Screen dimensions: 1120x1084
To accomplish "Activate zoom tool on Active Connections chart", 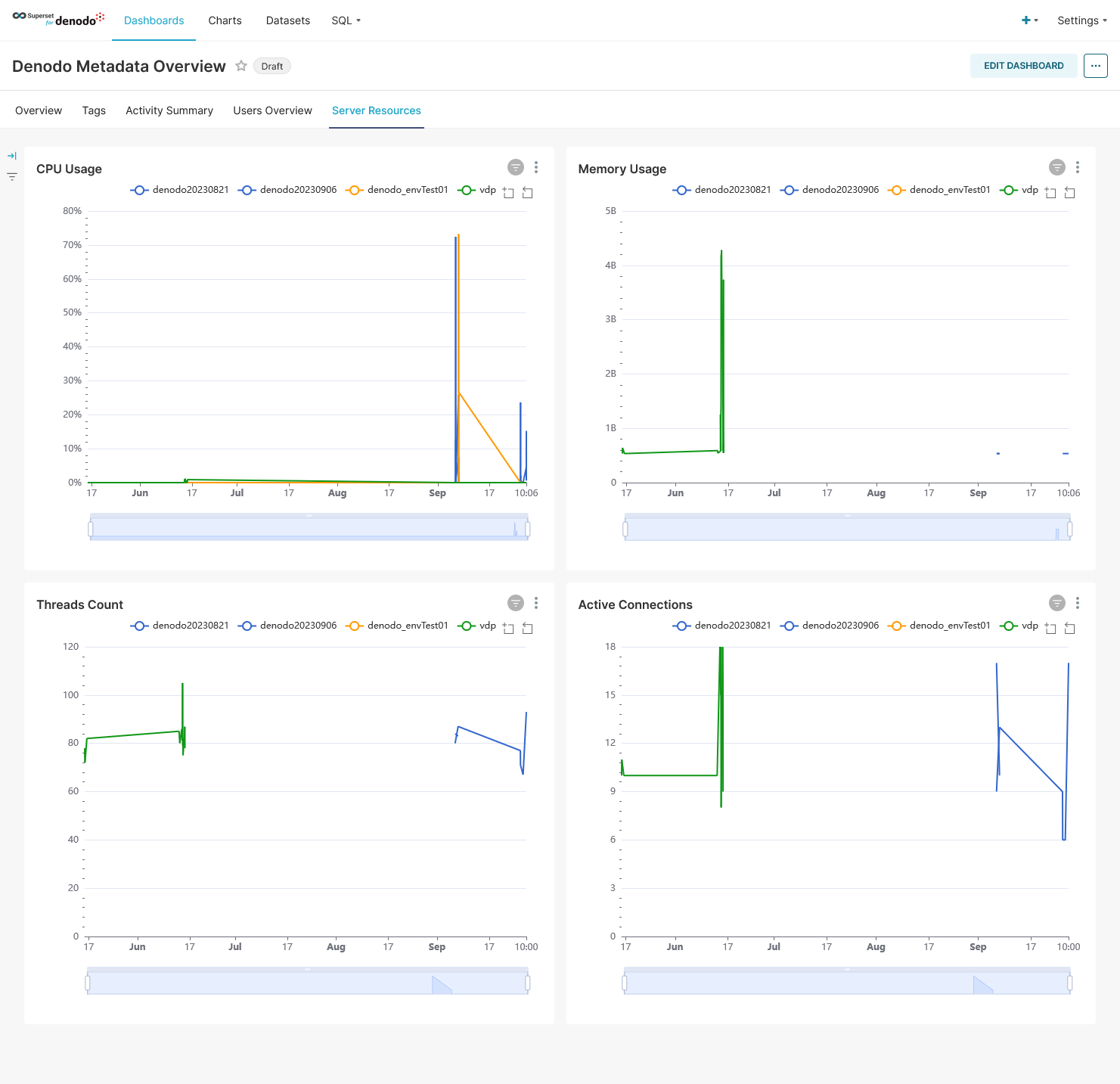I will (x=1050, y=628).
